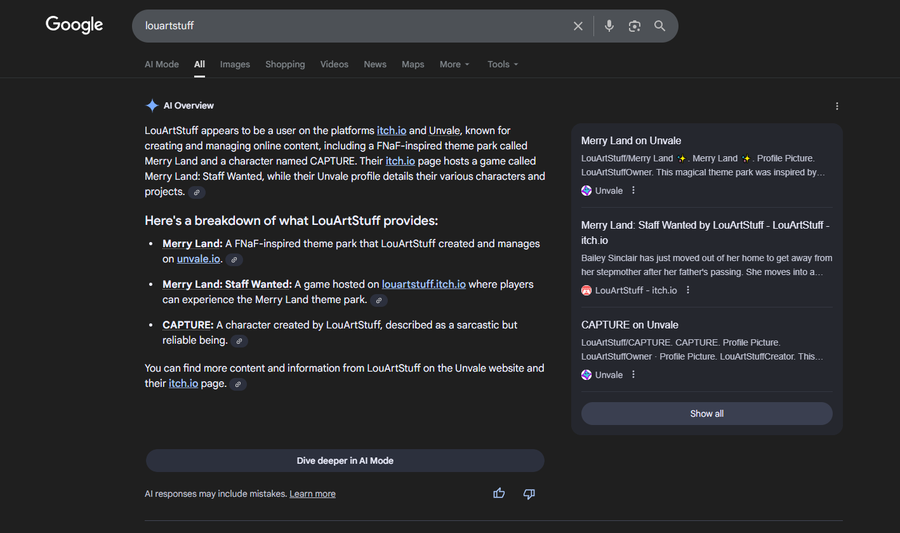This screenshot has height=533, width=900.
Task: Switch to Maps tab
Action: click(x=413, y=64)
